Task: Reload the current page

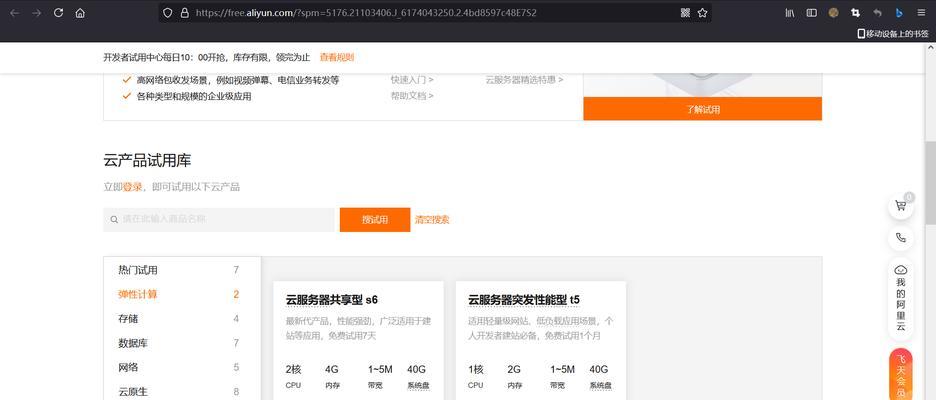Action: [x=58, y=13]
